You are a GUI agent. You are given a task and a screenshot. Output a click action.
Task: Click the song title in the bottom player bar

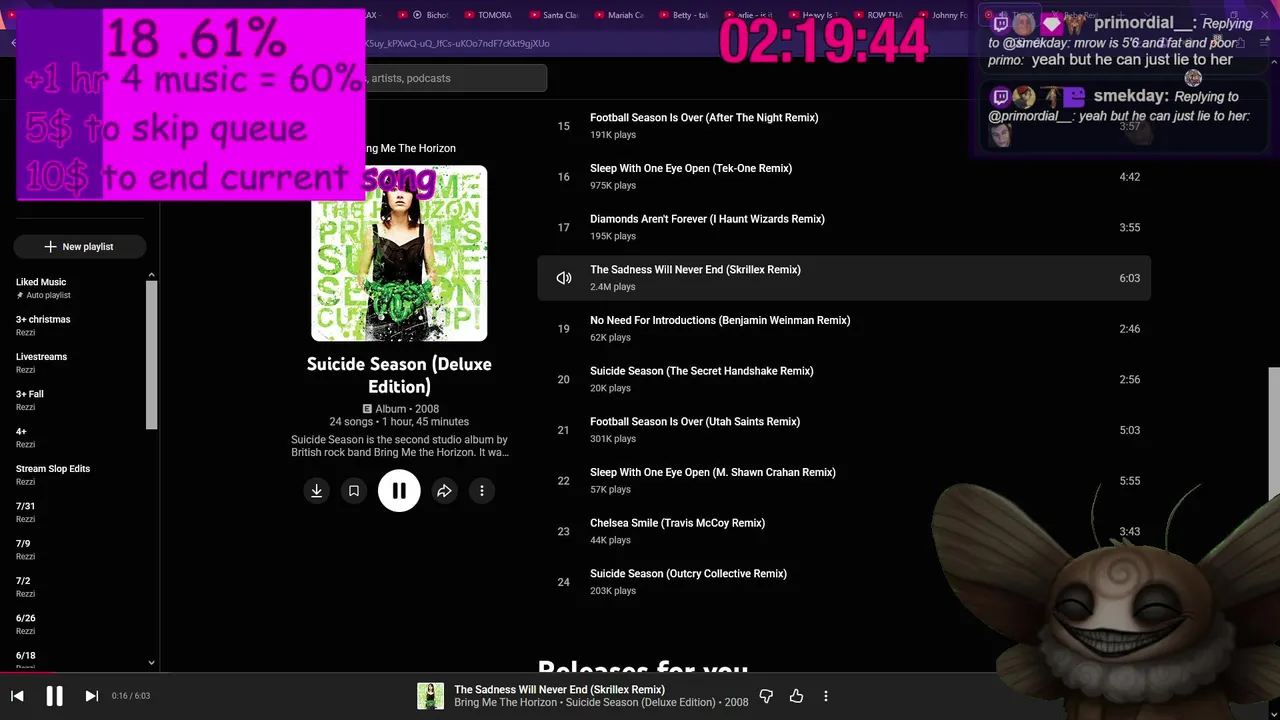click(x=559, y=690)
